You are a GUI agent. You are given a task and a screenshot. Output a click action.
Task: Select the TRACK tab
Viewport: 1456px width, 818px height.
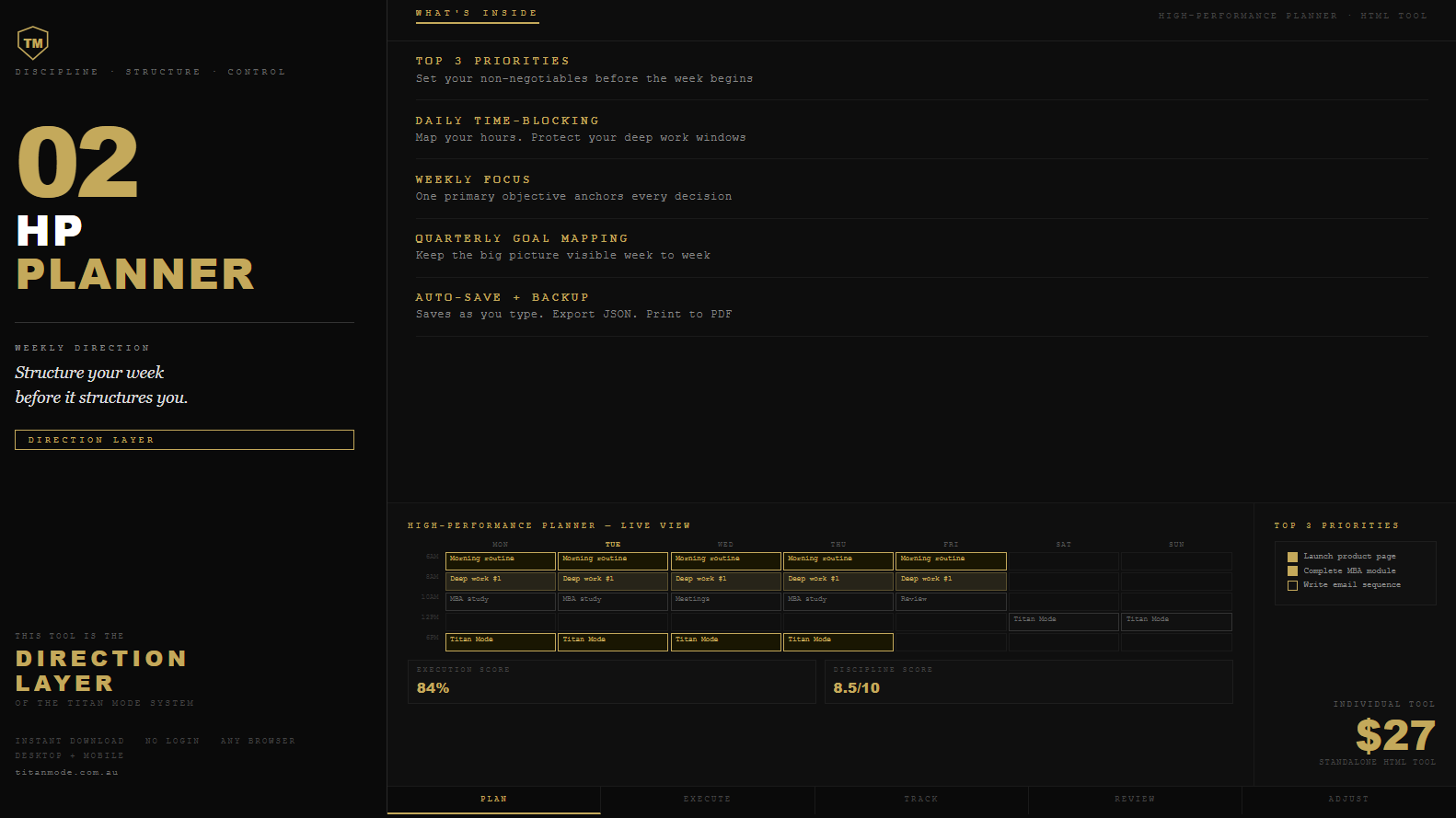click(921, 800)
